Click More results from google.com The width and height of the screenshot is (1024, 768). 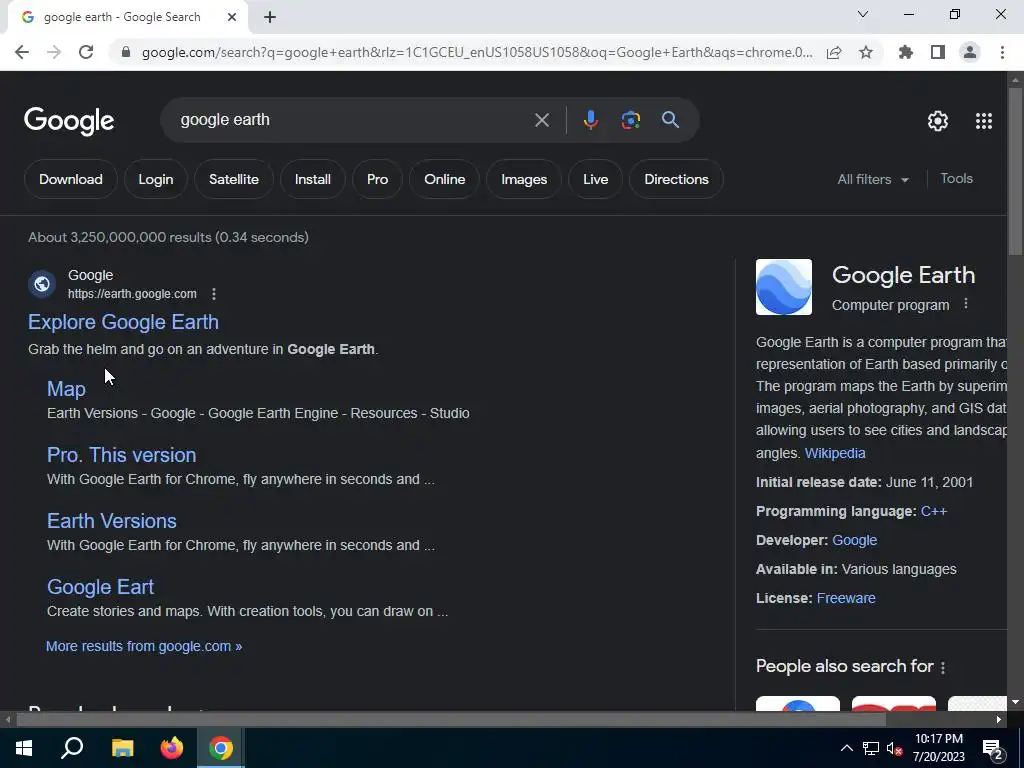[144, 646]
